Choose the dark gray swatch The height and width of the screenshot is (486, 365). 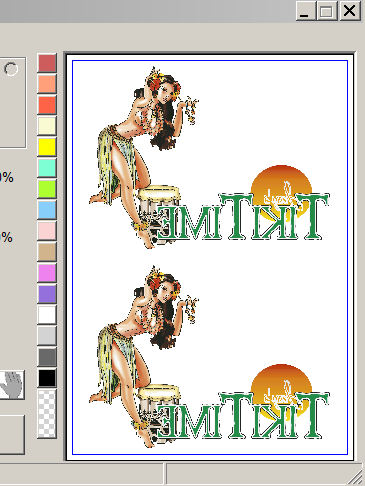coord(47,357)
